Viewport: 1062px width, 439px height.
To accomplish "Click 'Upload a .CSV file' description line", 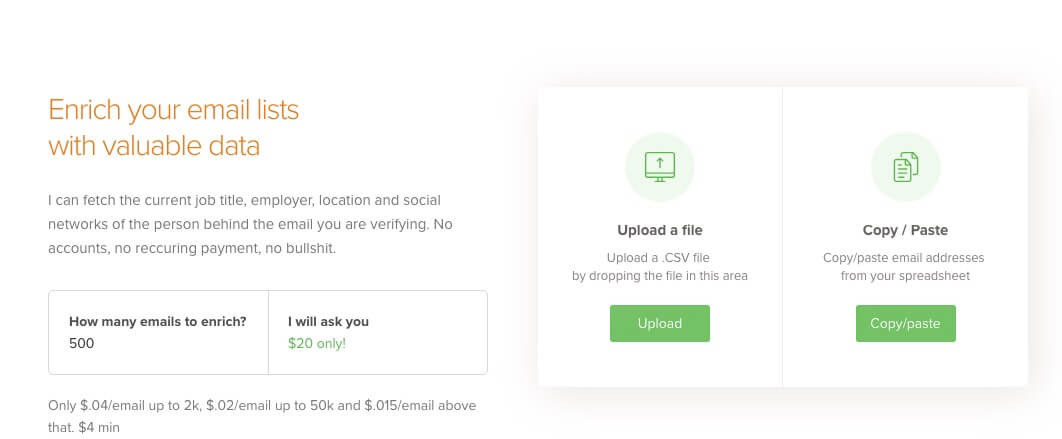I will click(658, 257).
